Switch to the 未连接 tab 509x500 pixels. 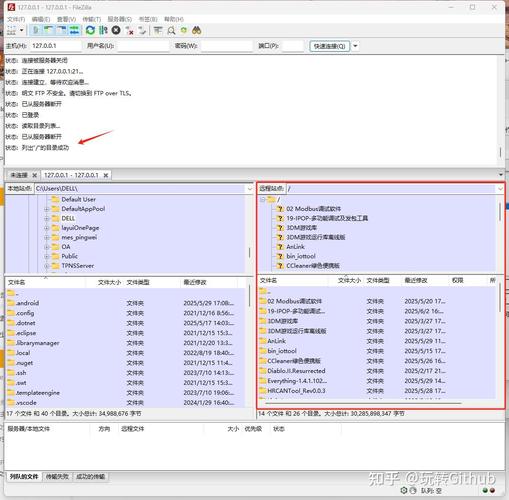coord(19,175)
